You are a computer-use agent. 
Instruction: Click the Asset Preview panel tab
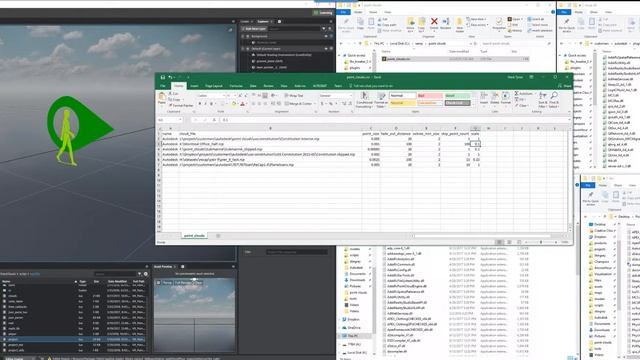tap(163, 267)
